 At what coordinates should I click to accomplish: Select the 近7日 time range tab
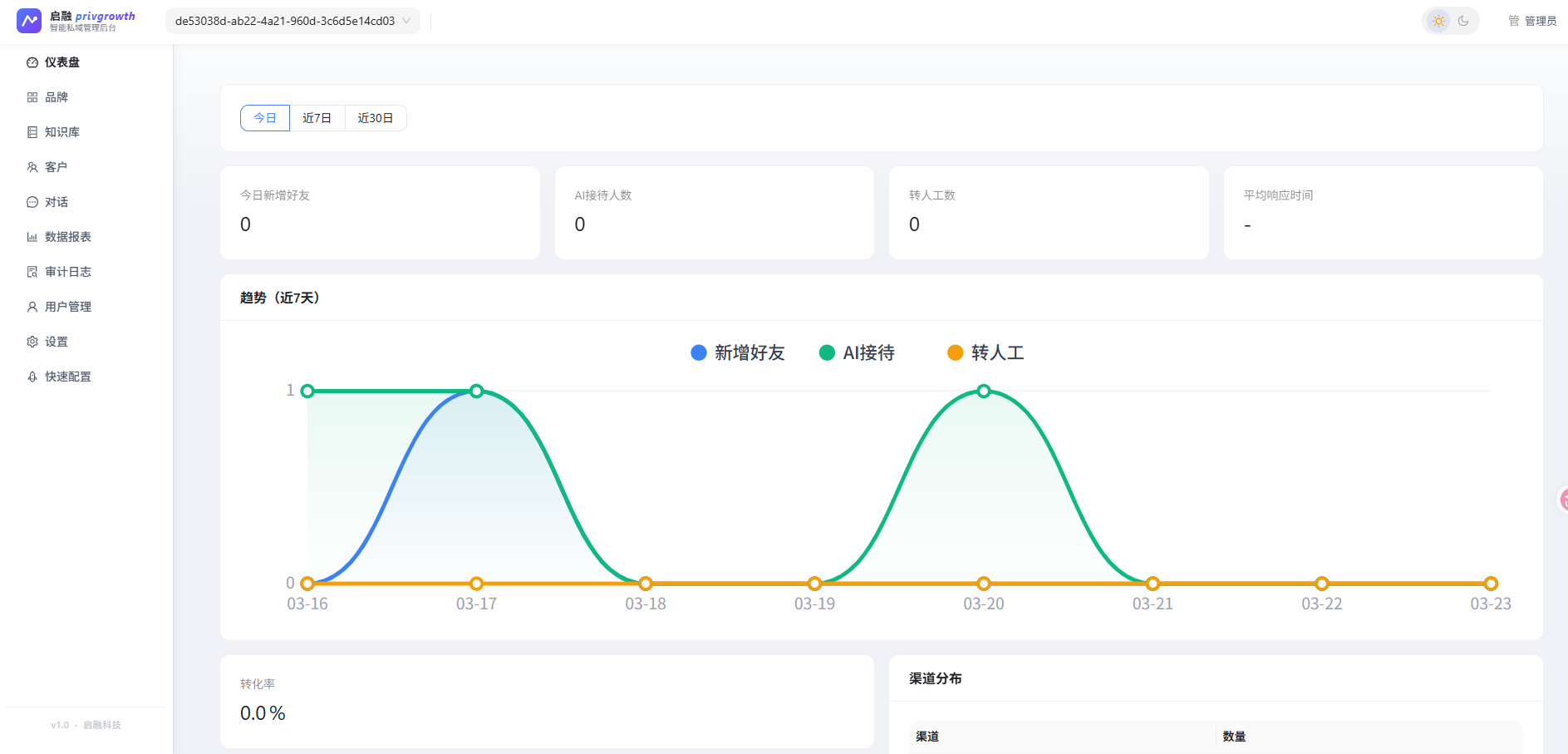pos(317,118)
